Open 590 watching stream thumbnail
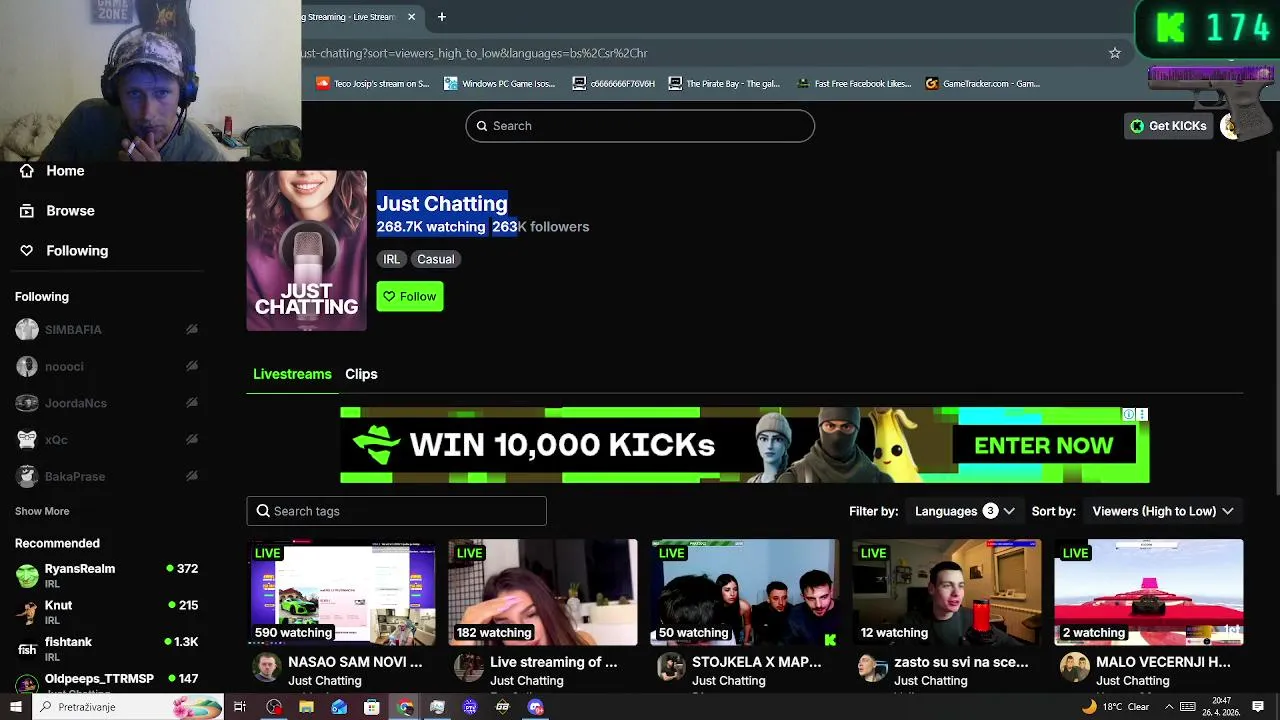 (x=341, y=593)
